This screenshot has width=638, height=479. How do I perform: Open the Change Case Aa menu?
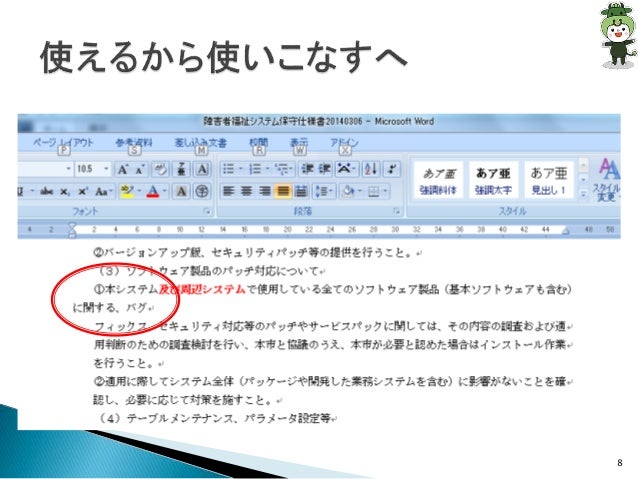tap(103, 191)
